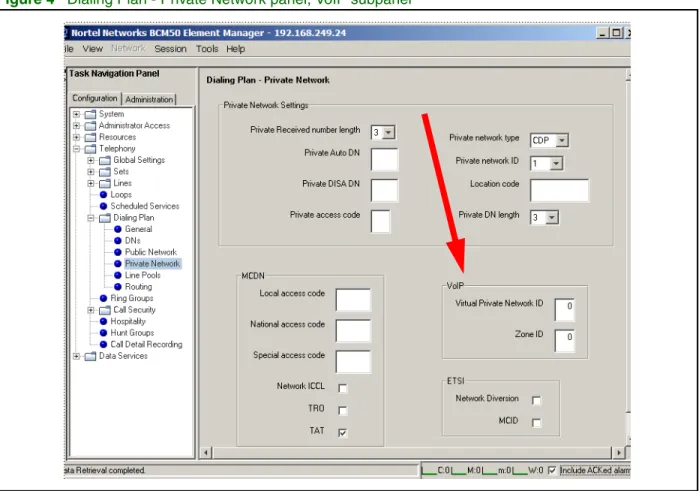Open the View menu
Image resolution: width=699 pixels, height=491 pixels.
tap(93, 49)
